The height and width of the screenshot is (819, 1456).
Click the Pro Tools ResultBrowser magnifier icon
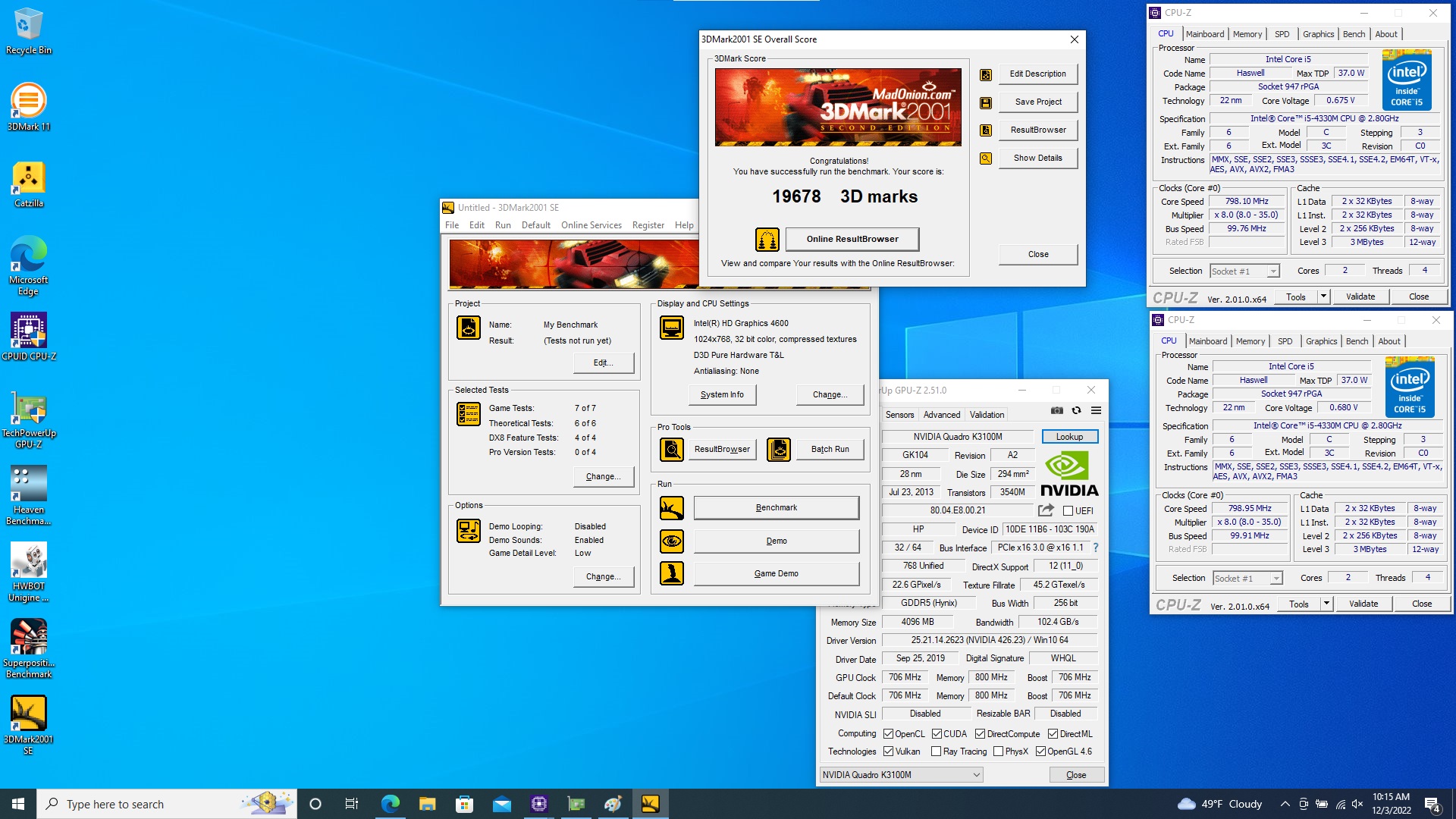point(672,450)
